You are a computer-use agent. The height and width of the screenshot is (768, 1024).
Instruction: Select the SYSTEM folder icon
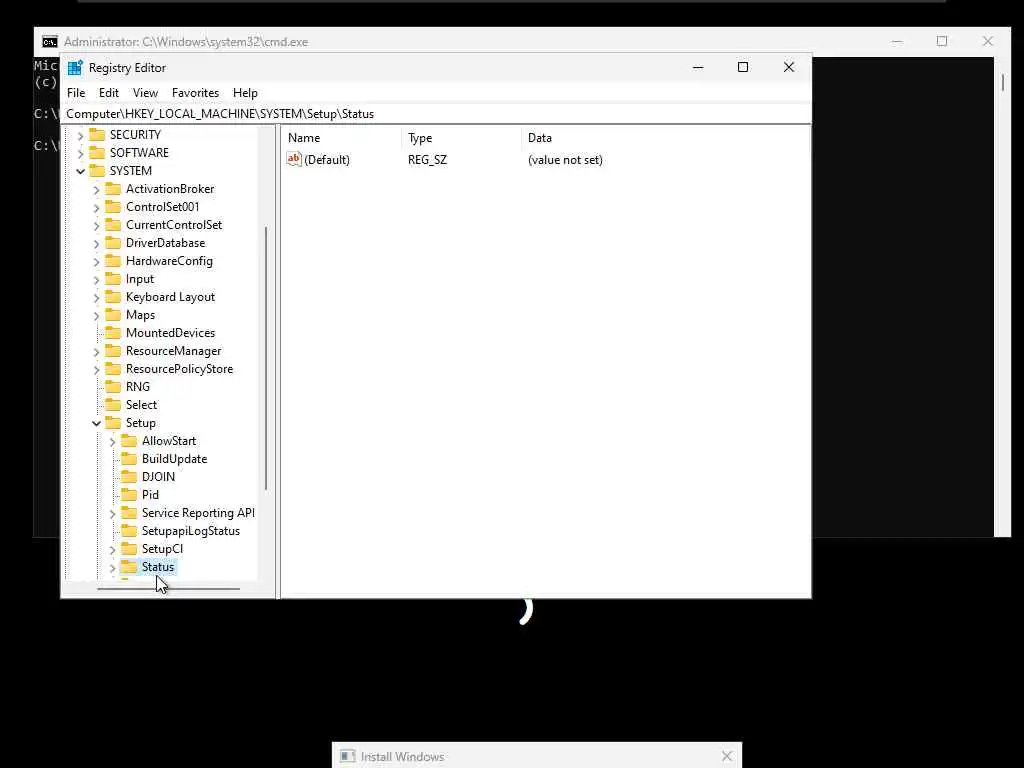pos(97,170)
